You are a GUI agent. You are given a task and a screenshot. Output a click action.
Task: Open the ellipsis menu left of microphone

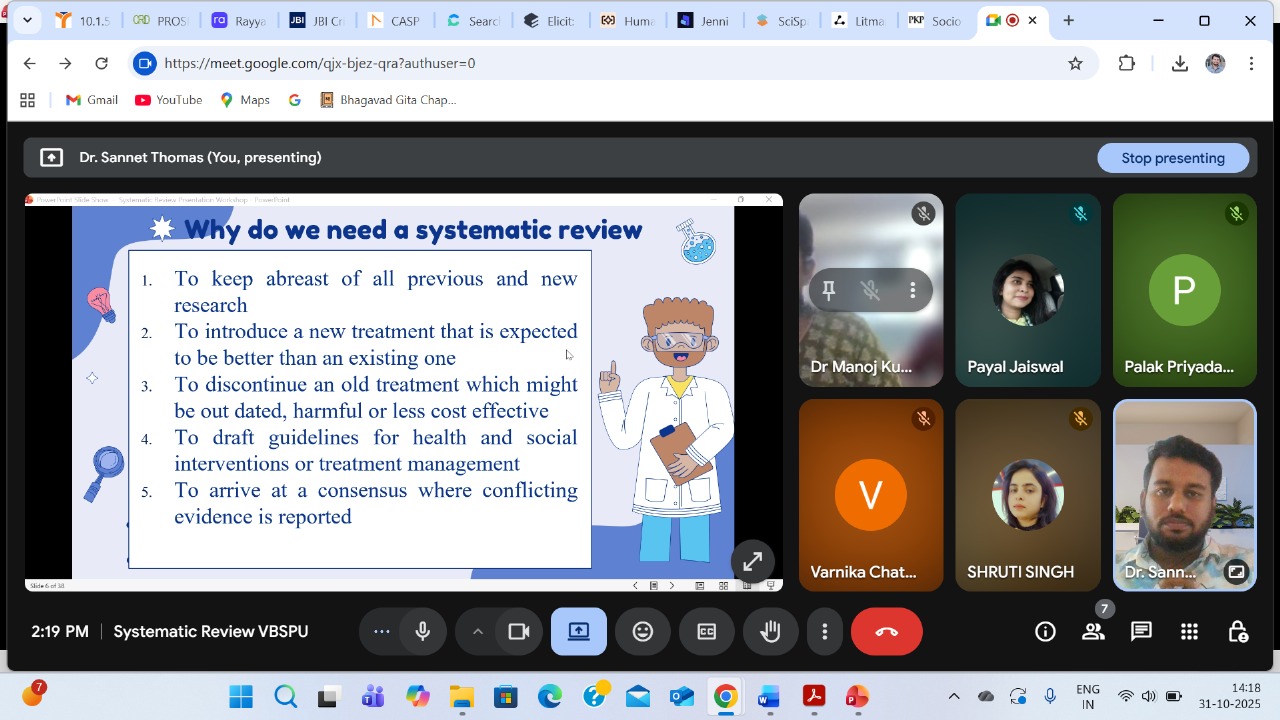[x=381, y=632]
